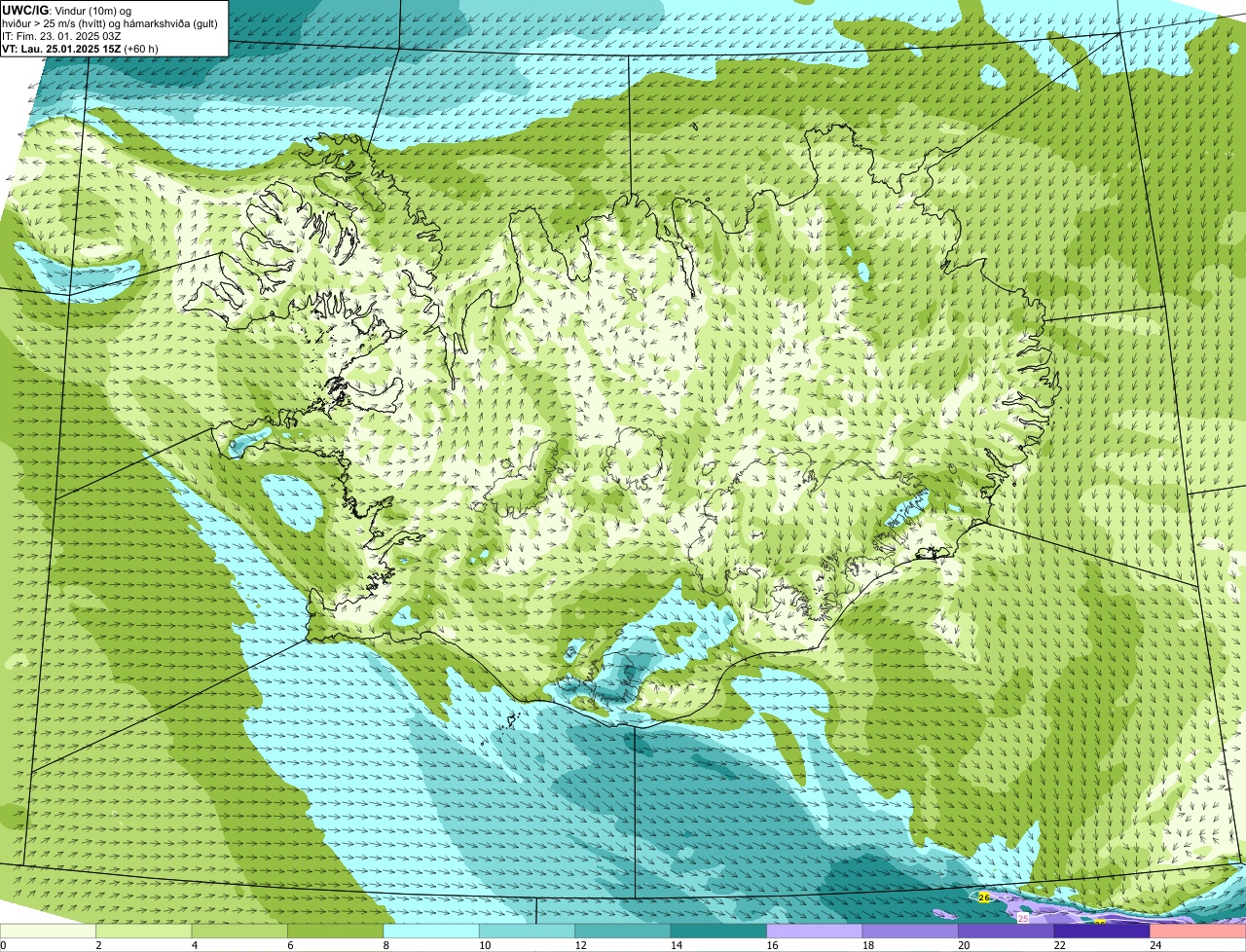Click the pink legend swatch above 24 m/s
Screen dimensions: 1246x952
pos(1198,931)
